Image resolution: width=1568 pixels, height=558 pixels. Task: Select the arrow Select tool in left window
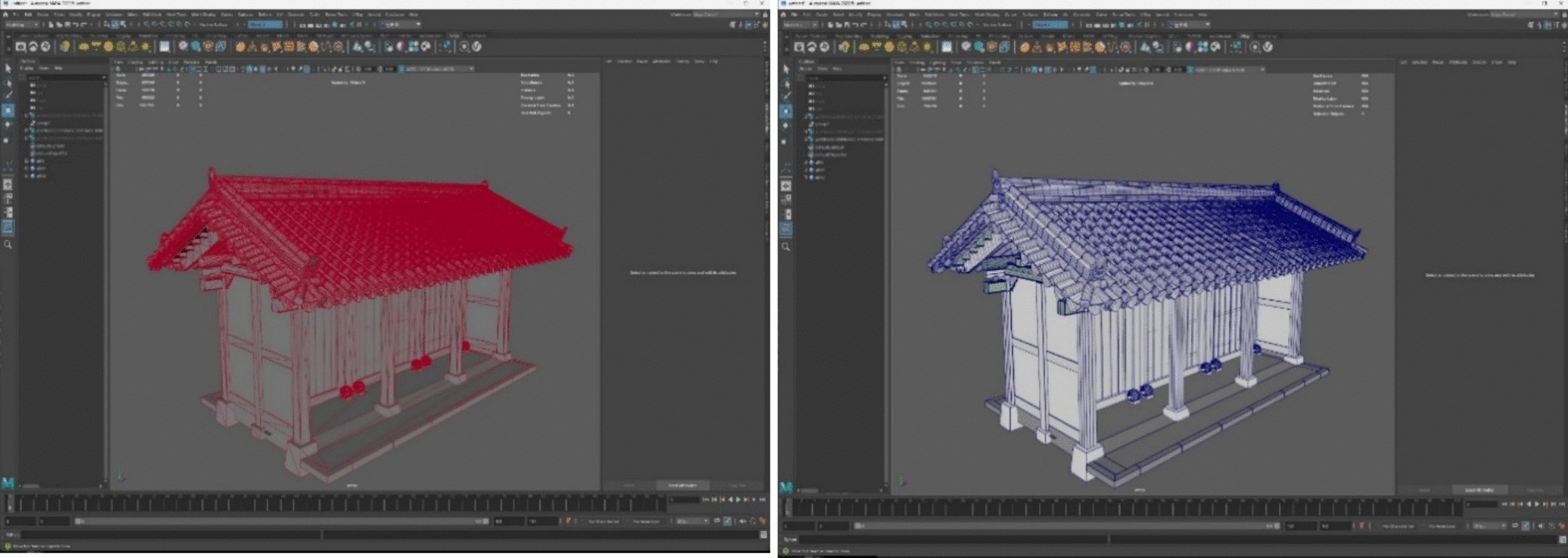(8, 69)
